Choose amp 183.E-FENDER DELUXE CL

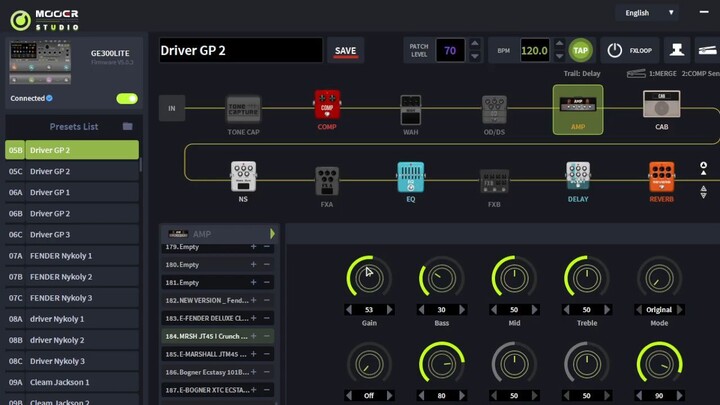pyautogui.click(x=218, y=318)
